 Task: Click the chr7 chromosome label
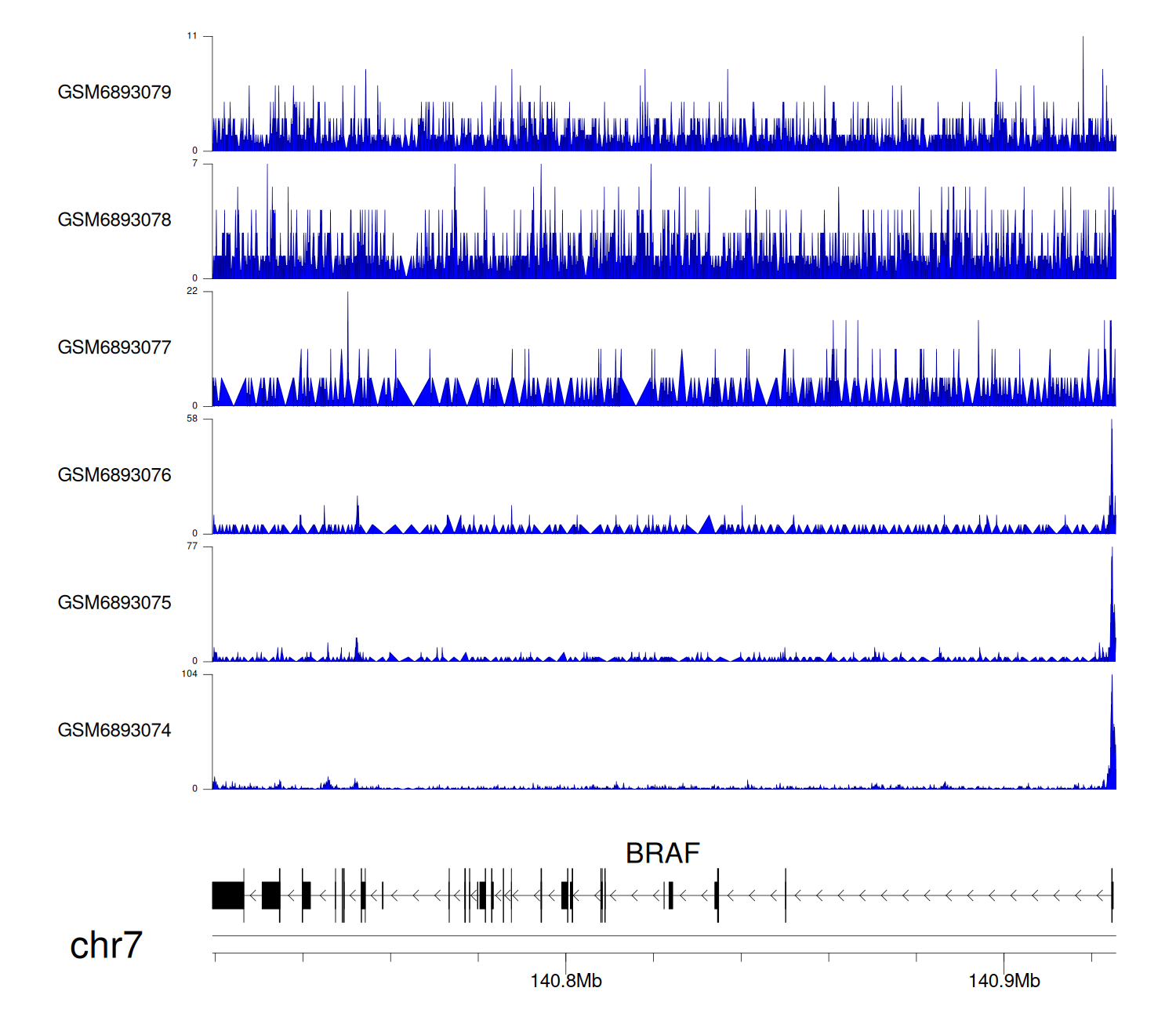(106, 945)
